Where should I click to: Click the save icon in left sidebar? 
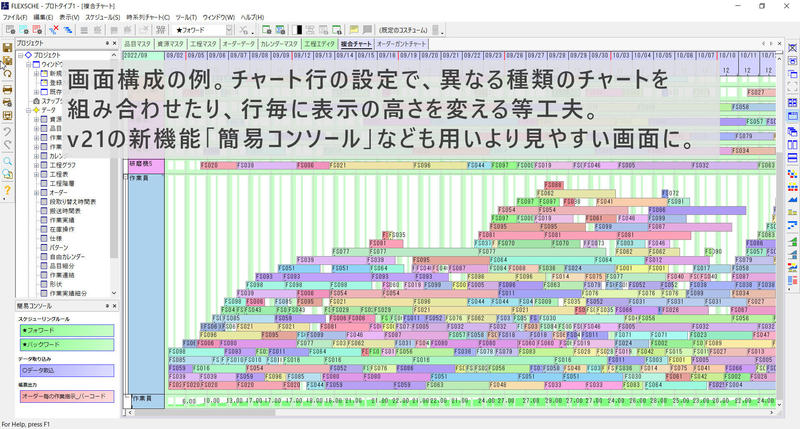pyautogui.click(x=8, y=47)
